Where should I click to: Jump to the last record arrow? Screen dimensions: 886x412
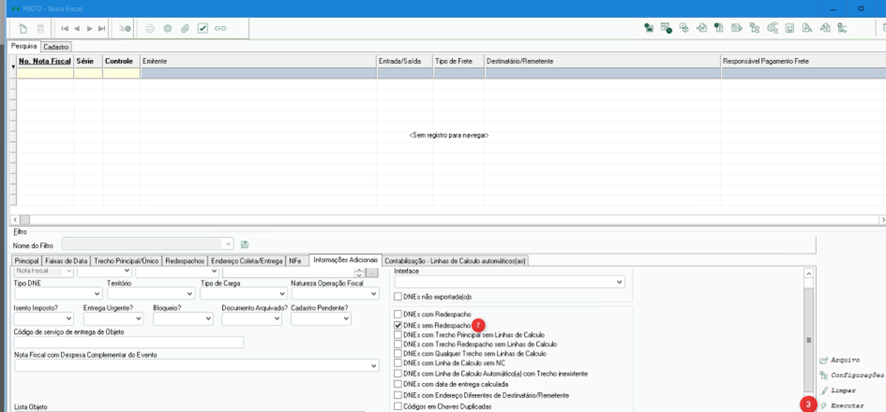[102, 28]
